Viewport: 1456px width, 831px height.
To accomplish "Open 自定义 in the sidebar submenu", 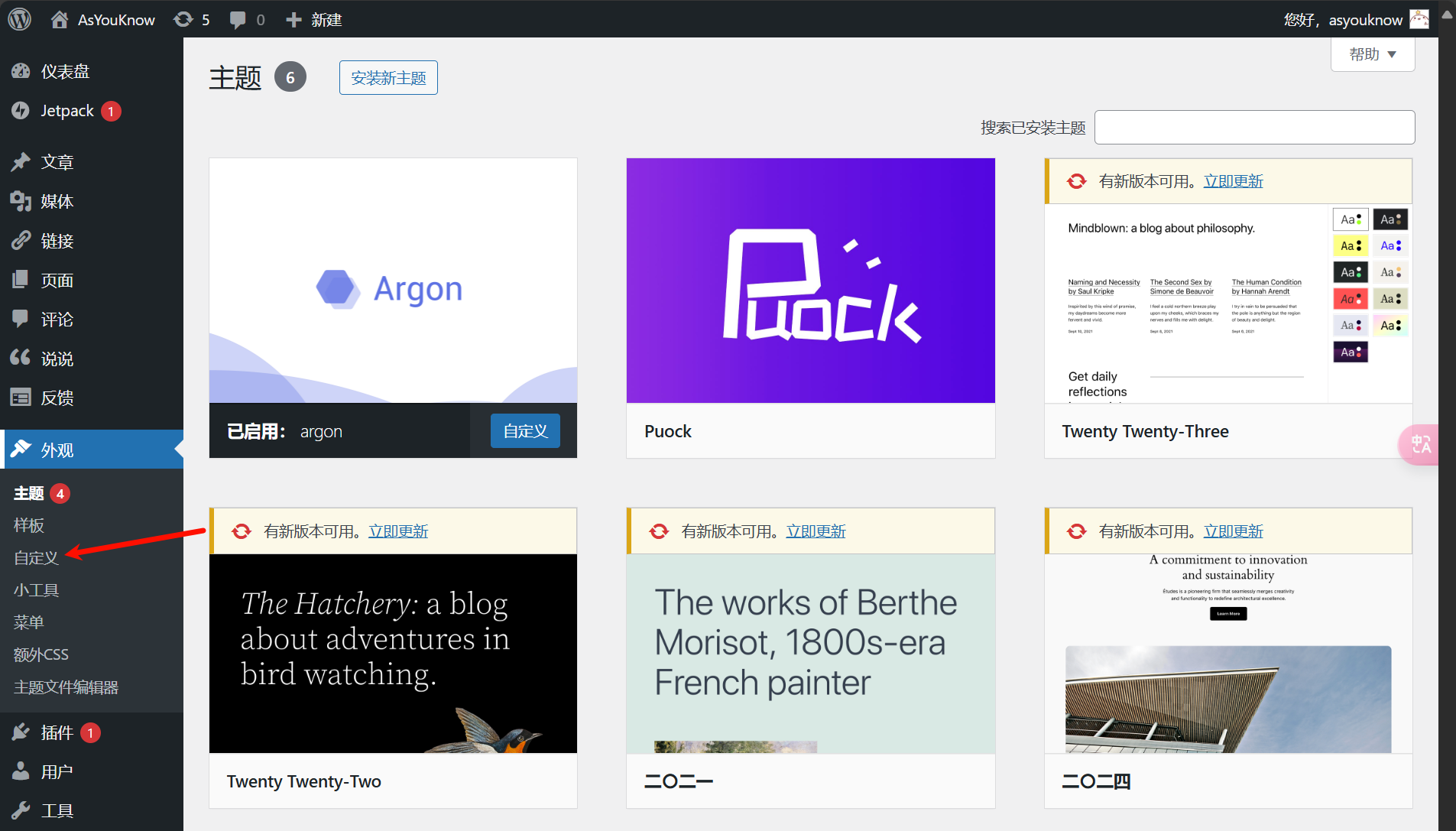I will tap(36, 558).
